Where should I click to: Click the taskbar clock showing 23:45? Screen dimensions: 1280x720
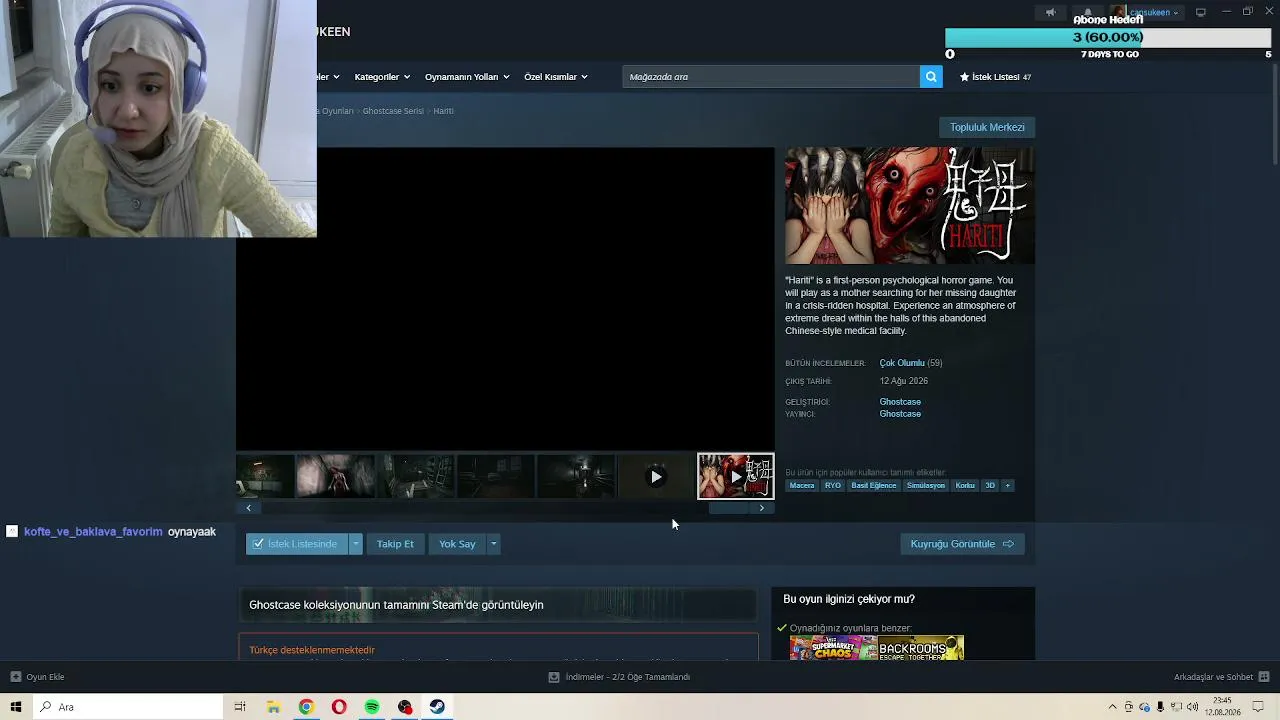point(1222,707)
